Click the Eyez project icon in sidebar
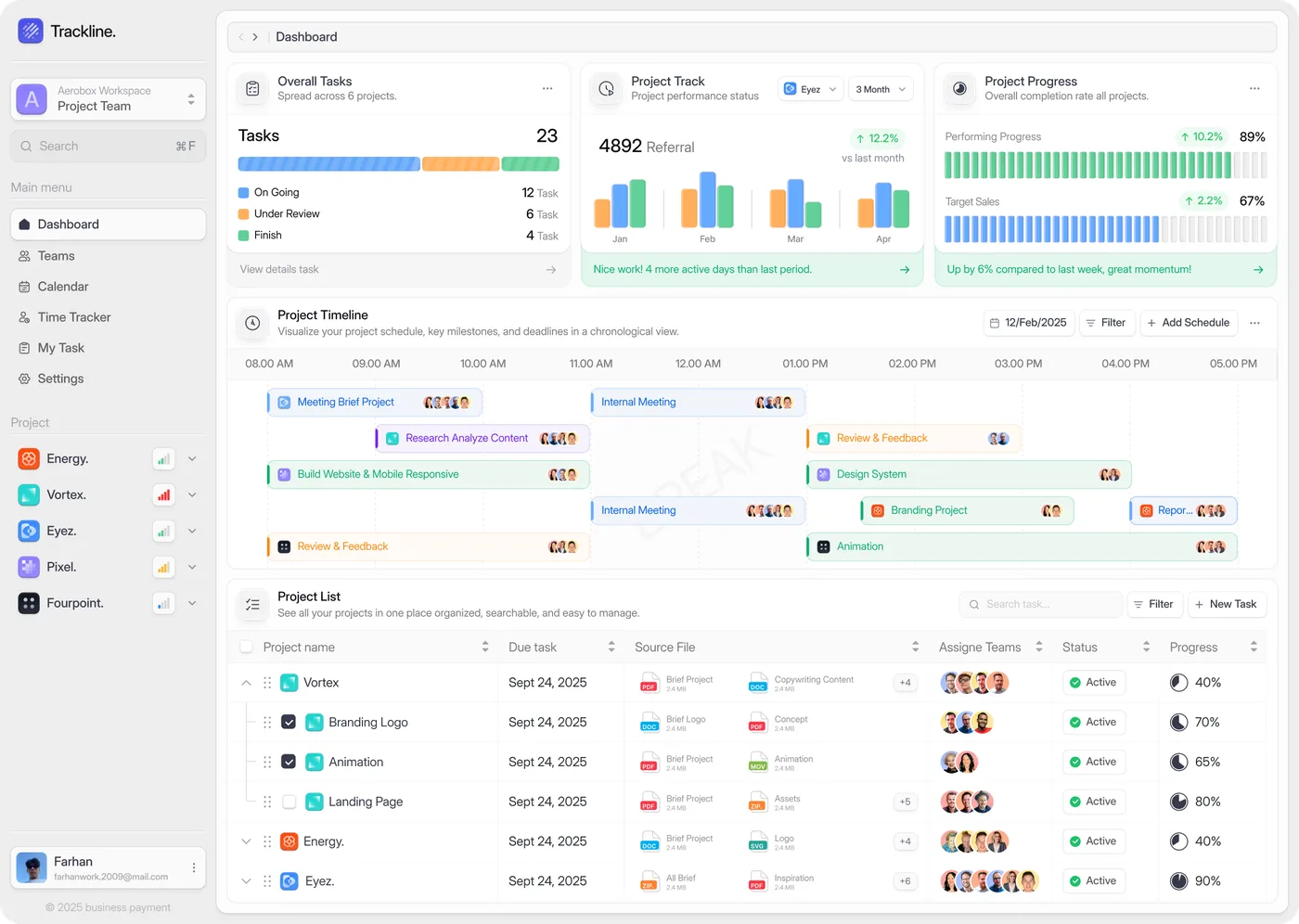 (x=29, y=531)
